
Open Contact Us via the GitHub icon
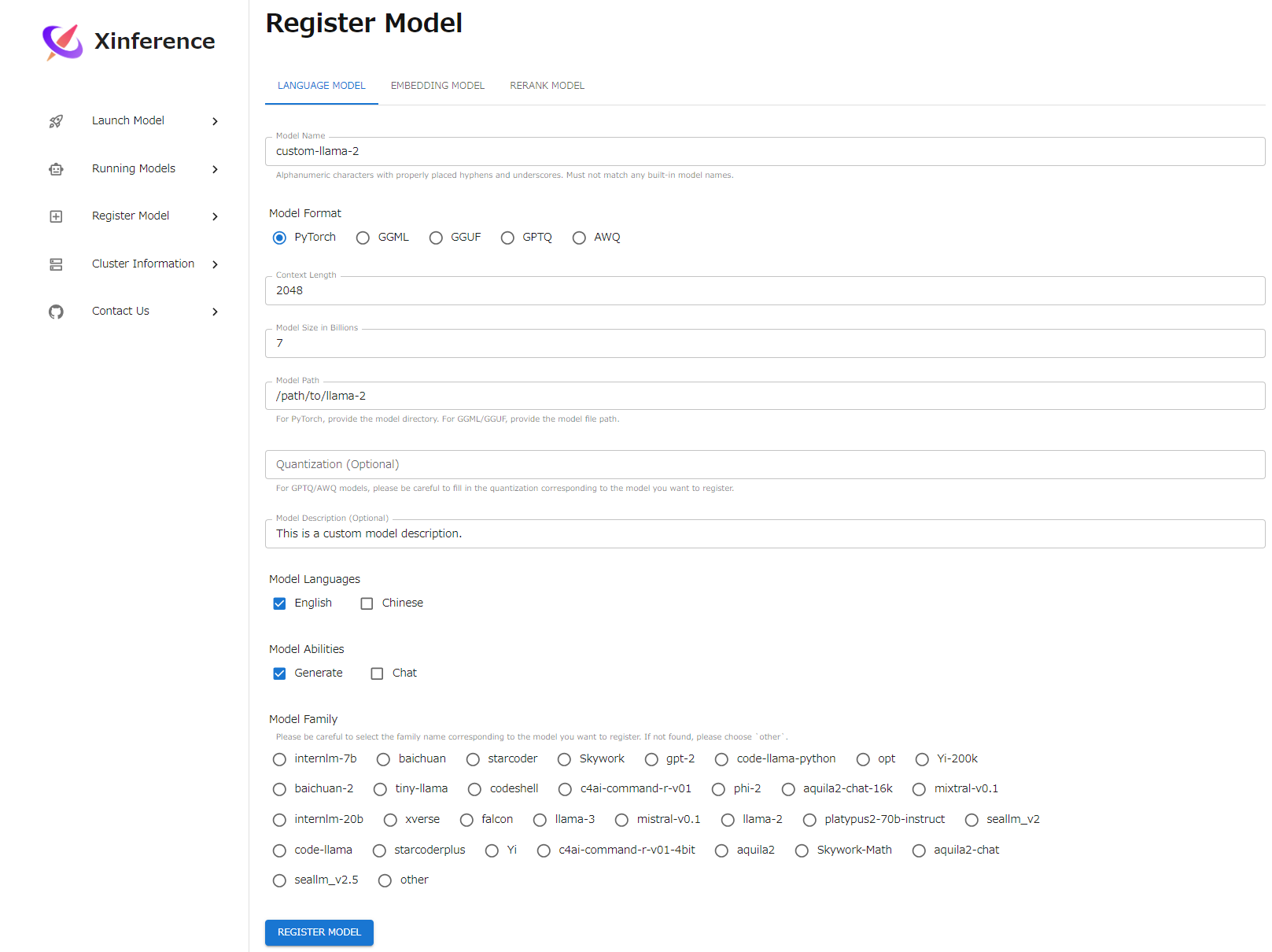[56, 311]
